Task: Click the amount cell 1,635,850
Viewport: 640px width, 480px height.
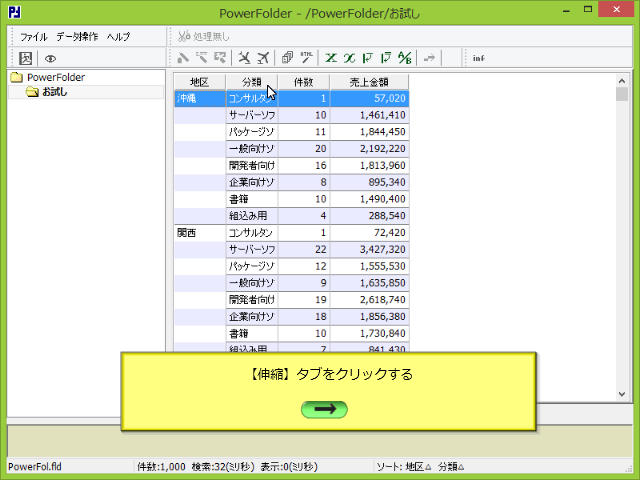Action: point(369,283)
